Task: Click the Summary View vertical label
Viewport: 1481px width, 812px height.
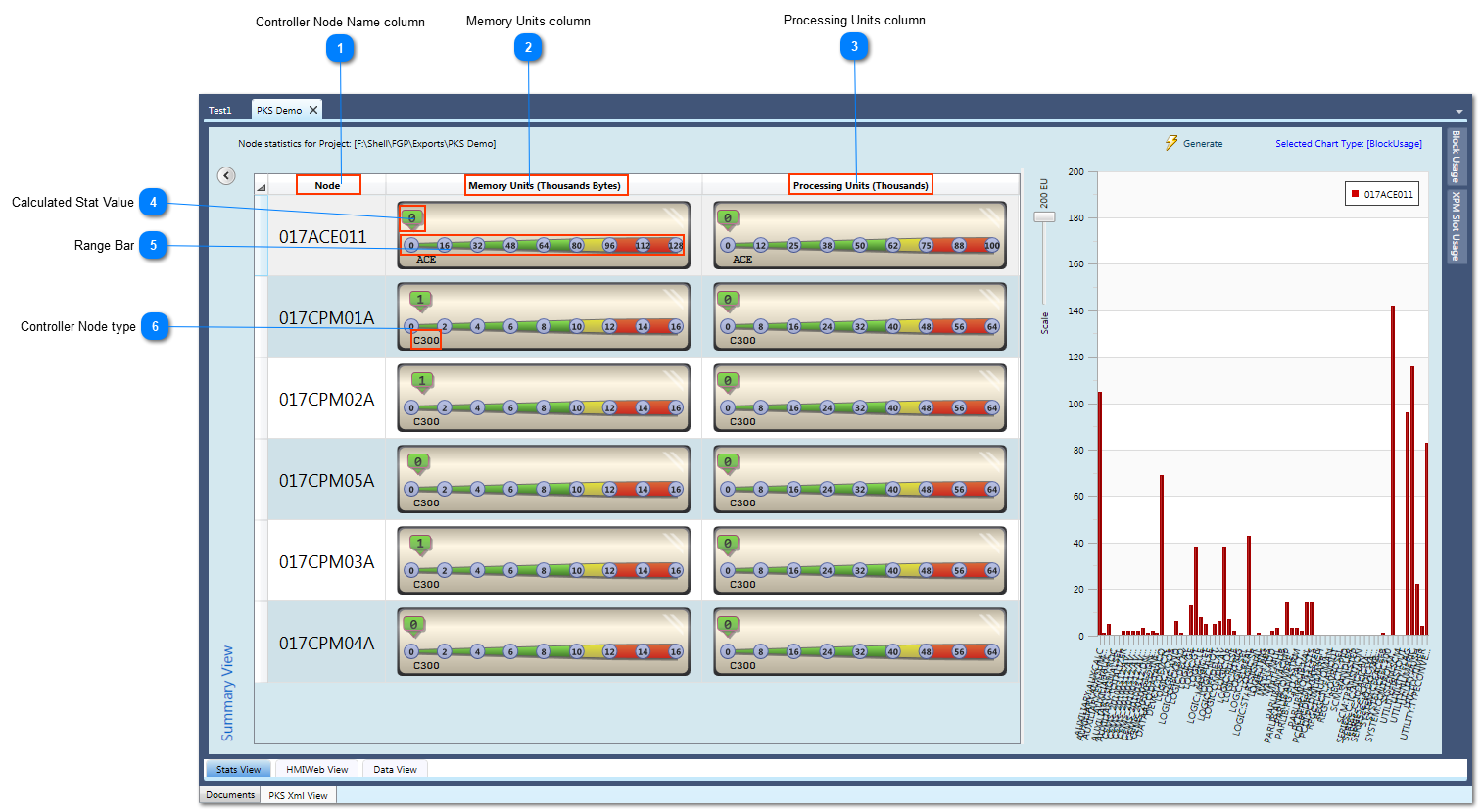Action: click(x=227, y=693)
